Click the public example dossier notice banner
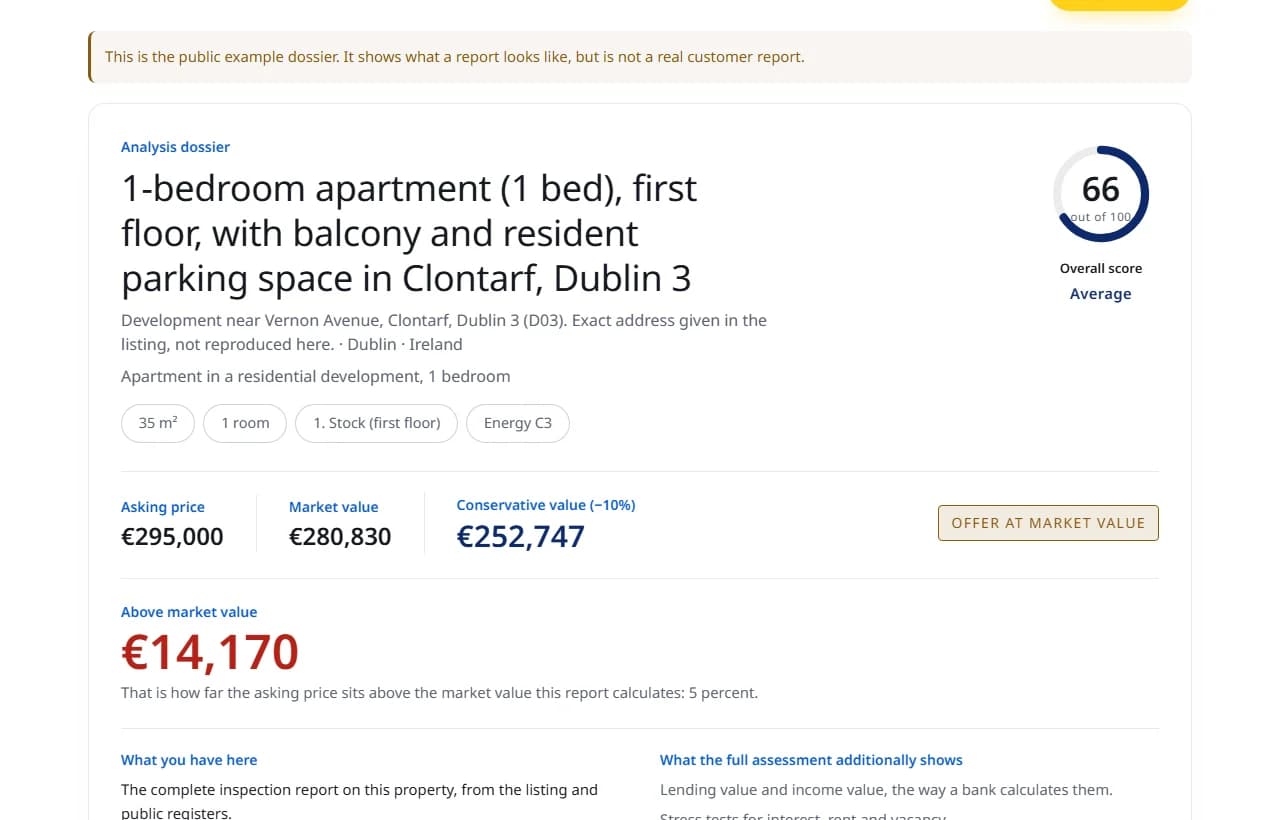Image resolution: width=1280 pixels, height=820 pixels. click(x=640, y=57)
